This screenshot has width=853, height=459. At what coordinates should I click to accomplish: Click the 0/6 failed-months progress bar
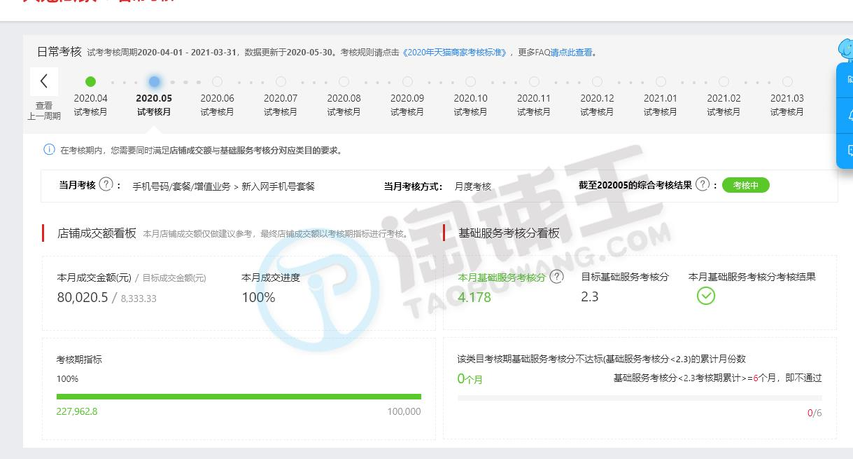[639, 397]
